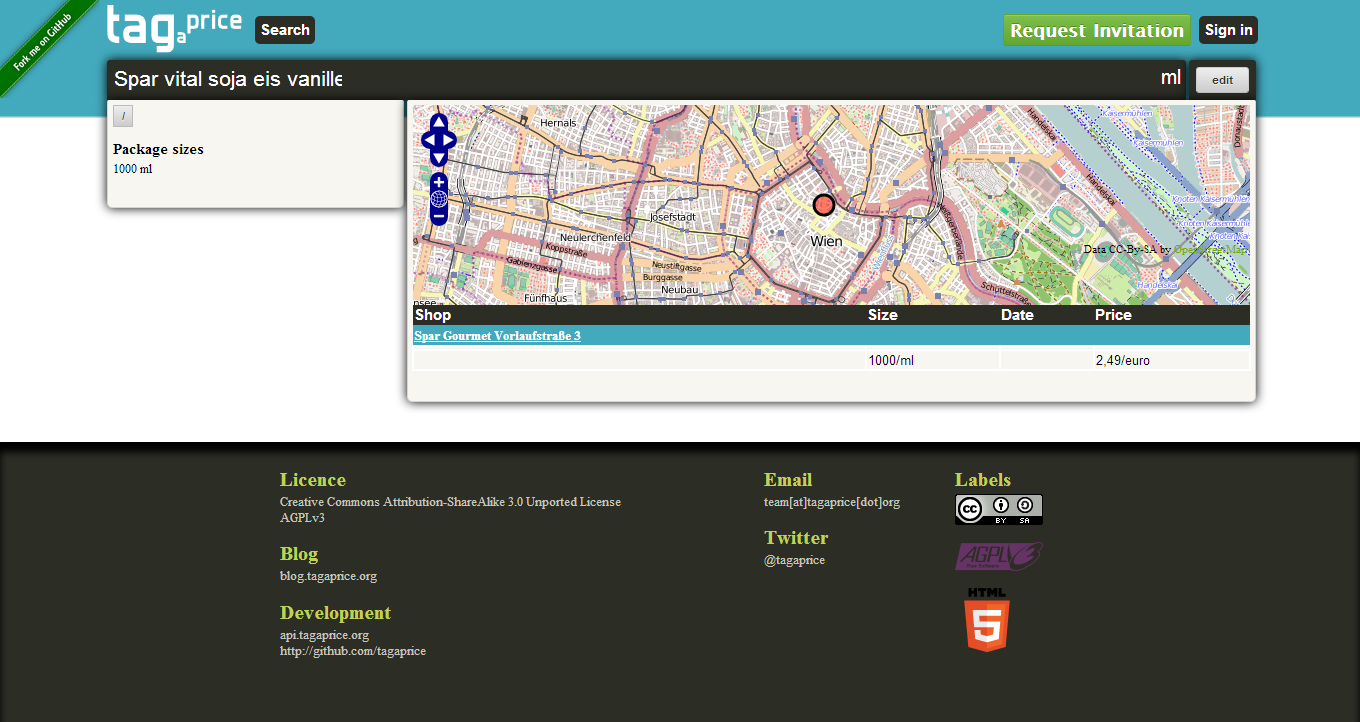Click the Email footer heading
The height and width of the screenshot is (722, 1360).
click(788, 480)
